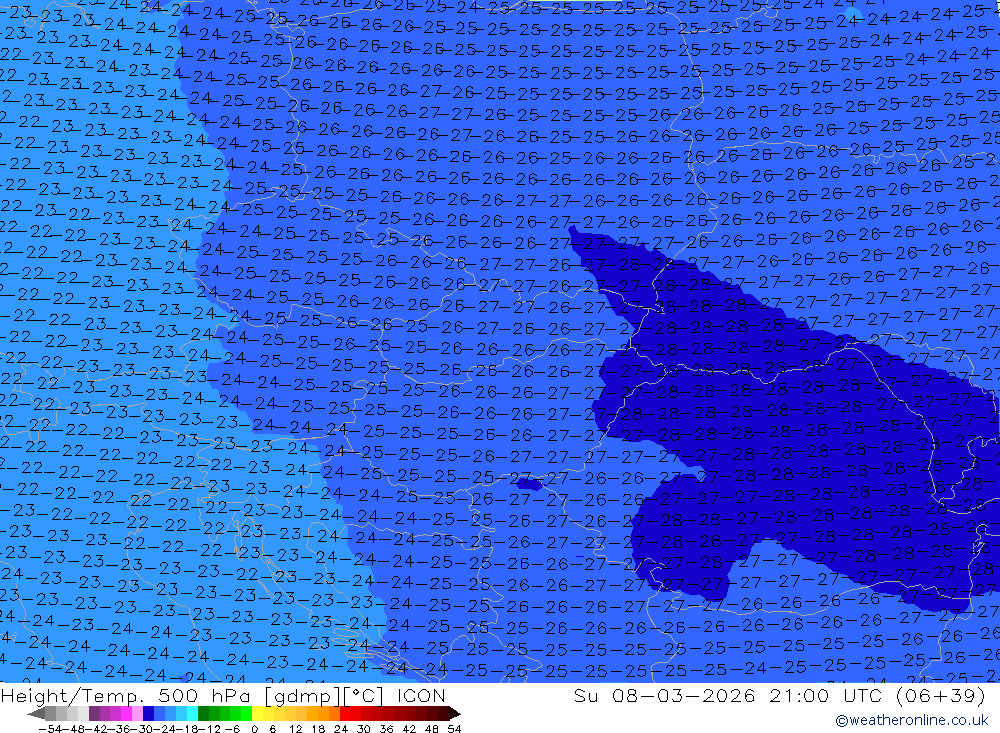Click the bright red legend swatch above 24

(345, 713)
